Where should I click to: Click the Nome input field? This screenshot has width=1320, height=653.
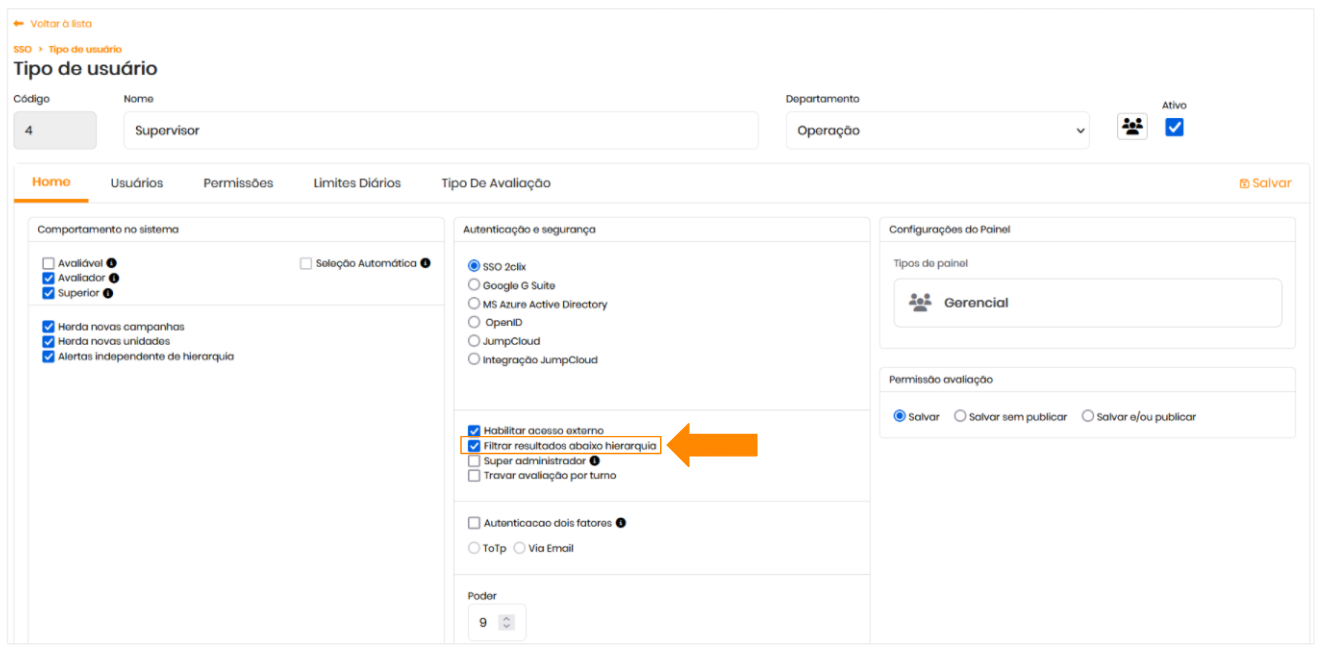(x=440, y=131)
